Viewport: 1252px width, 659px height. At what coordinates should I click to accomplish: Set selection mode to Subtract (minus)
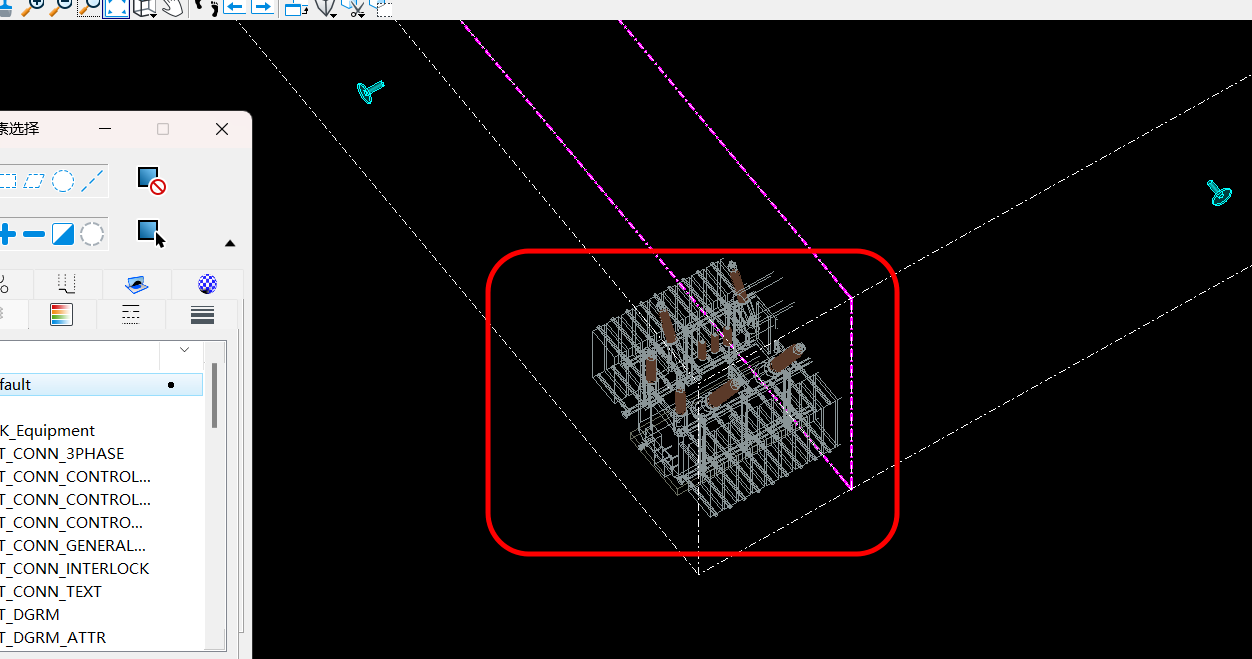coord(34,234)
